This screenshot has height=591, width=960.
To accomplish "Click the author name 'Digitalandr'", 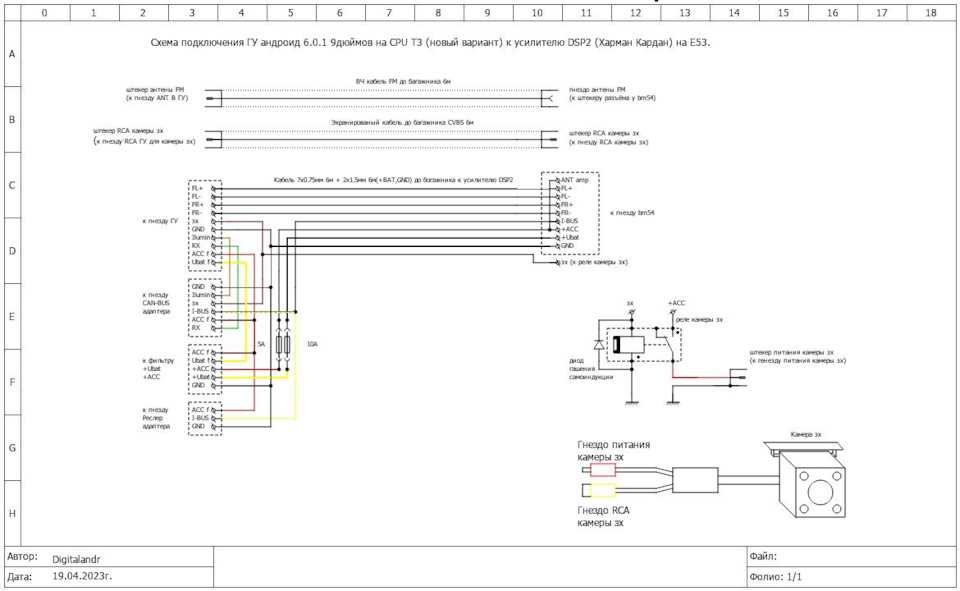I will [76, 559].
